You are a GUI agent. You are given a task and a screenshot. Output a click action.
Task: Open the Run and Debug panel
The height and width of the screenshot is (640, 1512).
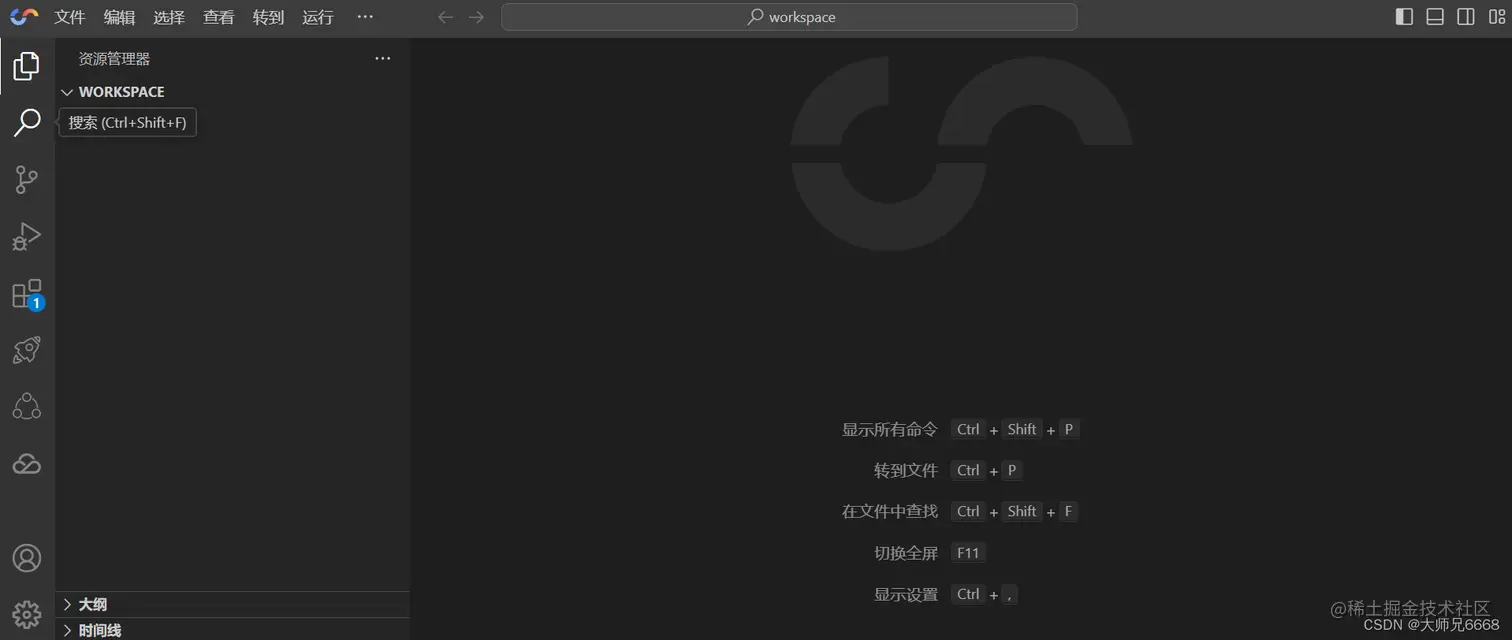[x=26, y=236]
